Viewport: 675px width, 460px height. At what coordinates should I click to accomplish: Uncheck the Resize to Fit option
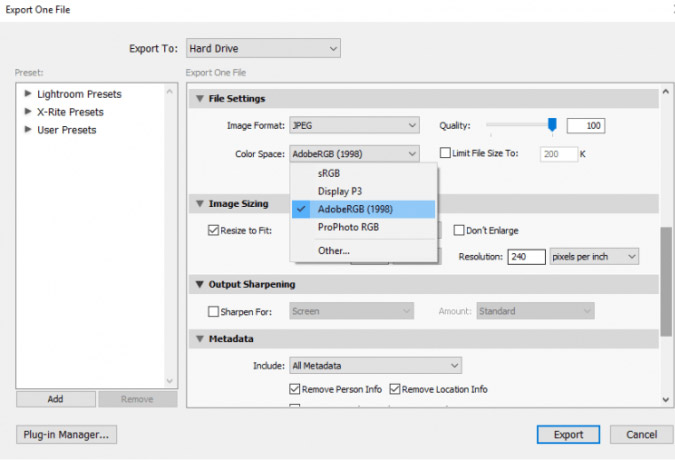pos(214,230)
